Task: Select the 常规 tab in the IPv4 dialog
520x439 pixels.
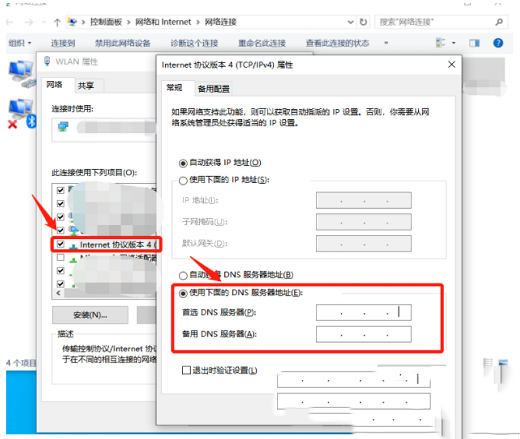Action: (174, 88)
